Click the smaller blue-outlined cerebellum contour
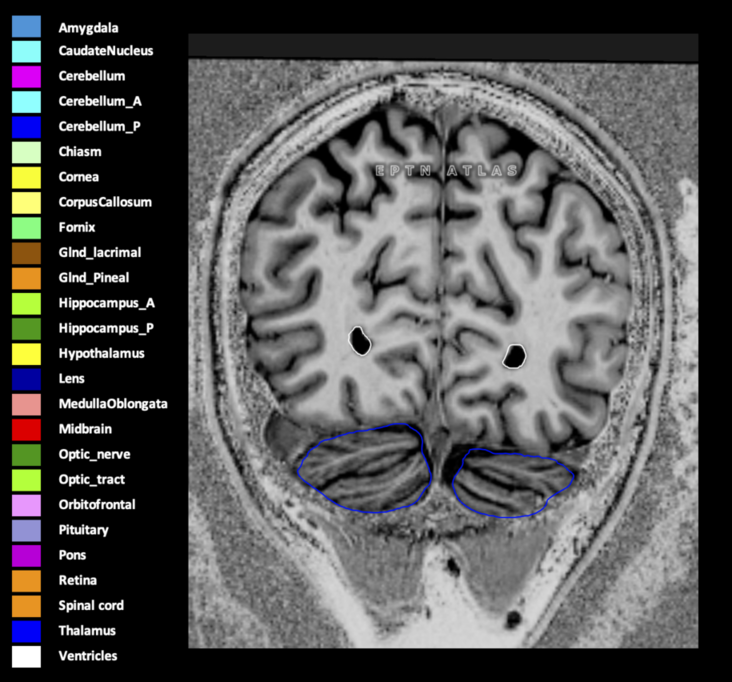The height and width of the screenshot is (682, 732). [x=513, y=483]
